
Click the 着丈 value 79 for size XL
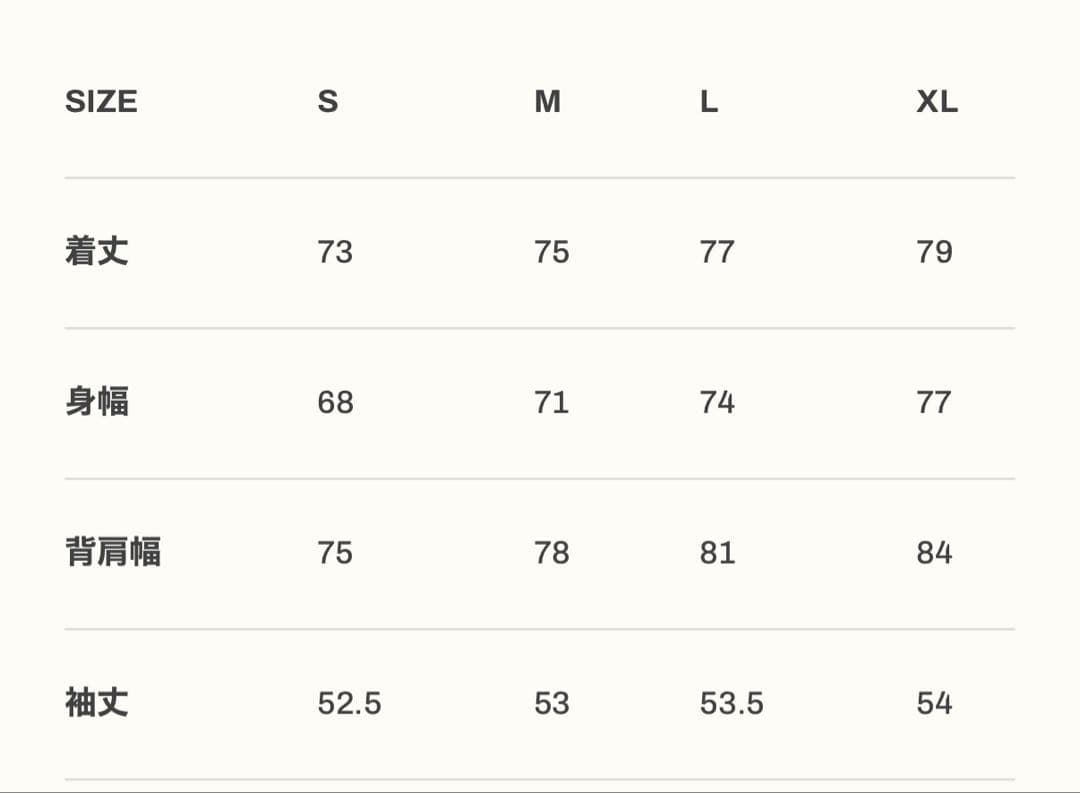pyautogui.click(x=934, y=252)
